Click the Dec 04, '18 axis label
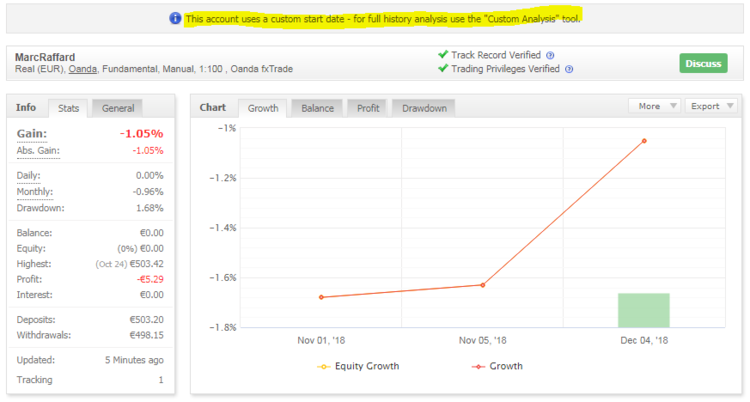750x402 pixels. tap(644, 340)
